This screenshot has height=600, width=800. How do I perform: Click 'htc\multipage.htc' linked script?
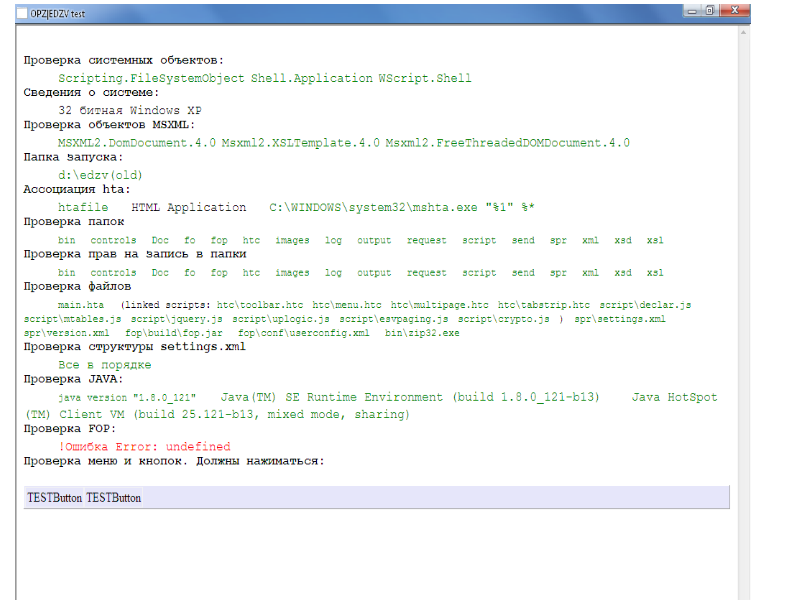pos(440,305)
